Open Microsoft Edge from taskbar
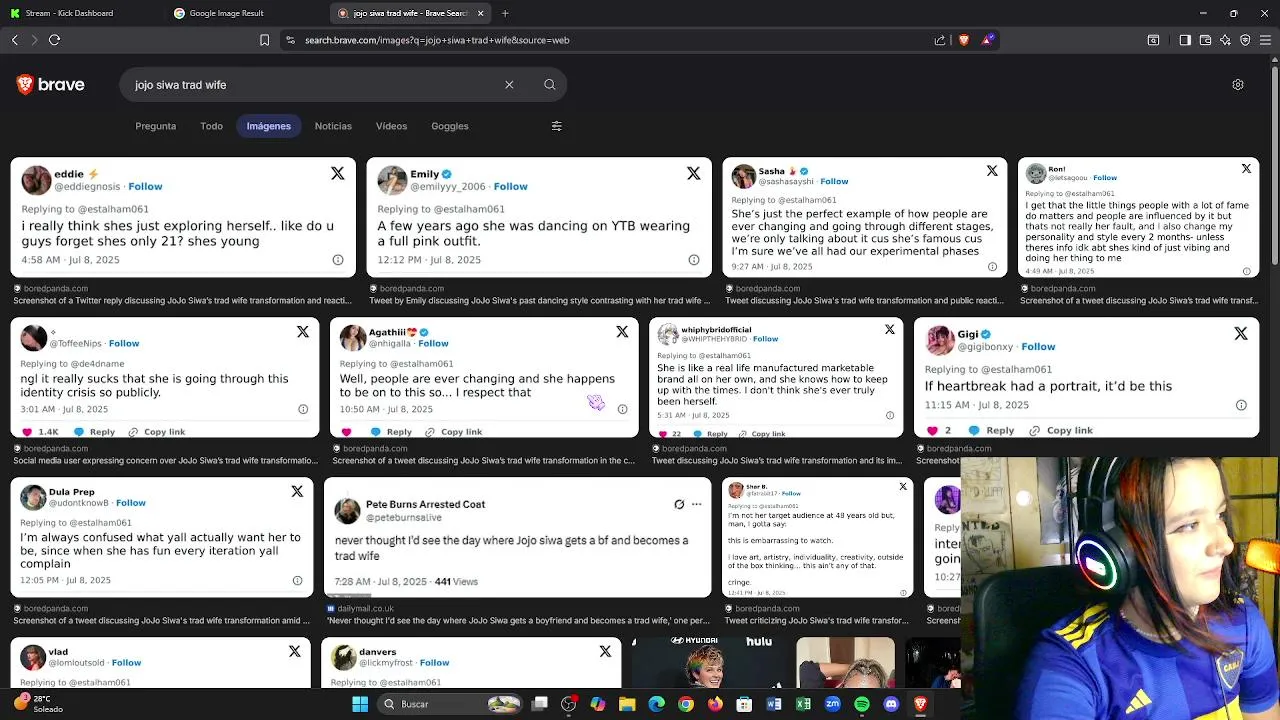 click(x=656, y=704)
